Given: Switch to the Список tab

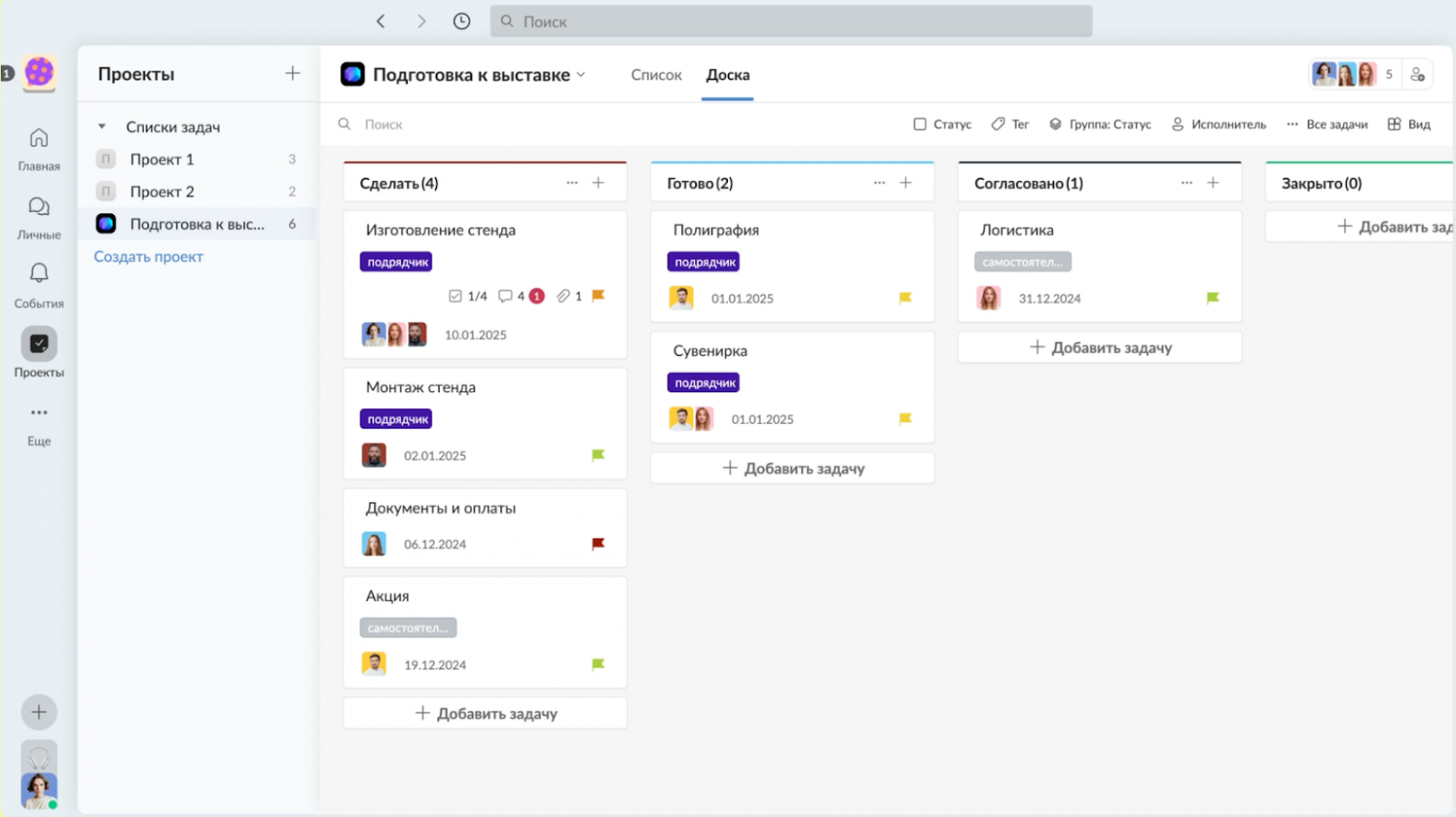Looking at the screenshot, I should point(656,75).
